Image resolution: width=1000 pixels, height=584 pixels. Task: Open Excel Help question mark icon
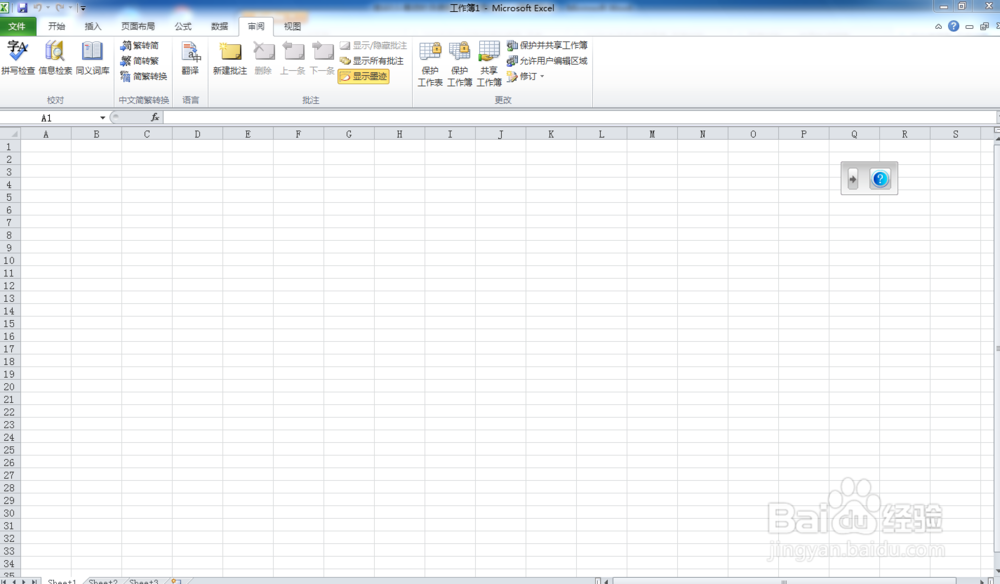(953, 26)
